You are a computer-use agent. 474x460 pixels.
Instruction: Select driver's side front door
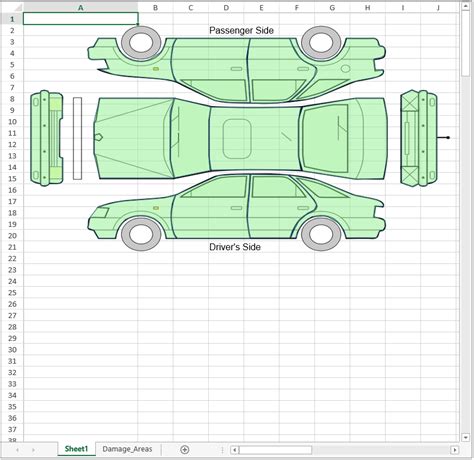point(210,207)
